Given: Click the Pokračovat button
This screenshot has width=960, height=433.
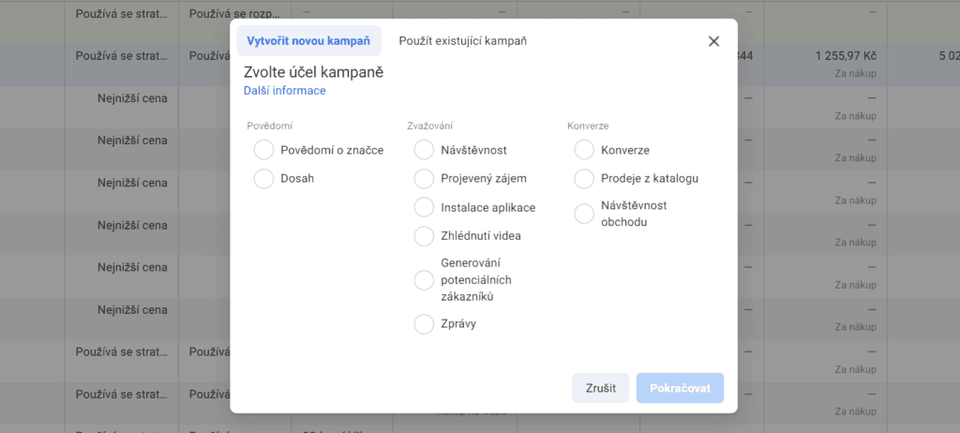Looking at the screenshot, I should pos(679,388).
